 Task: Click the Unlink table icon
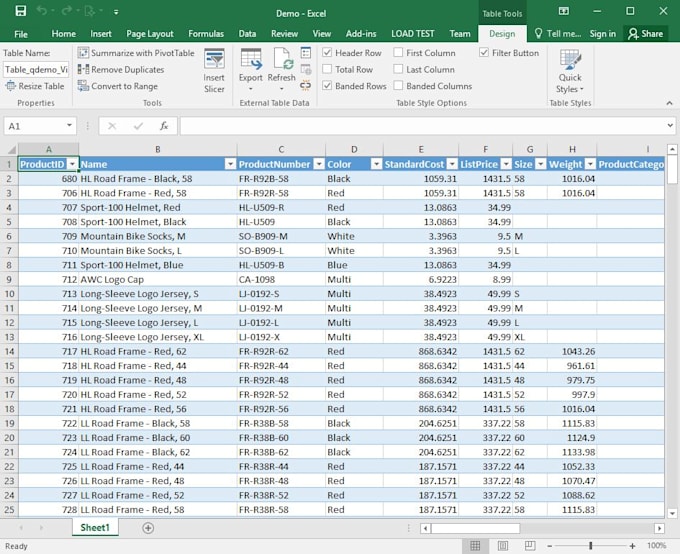click(306, 86)
